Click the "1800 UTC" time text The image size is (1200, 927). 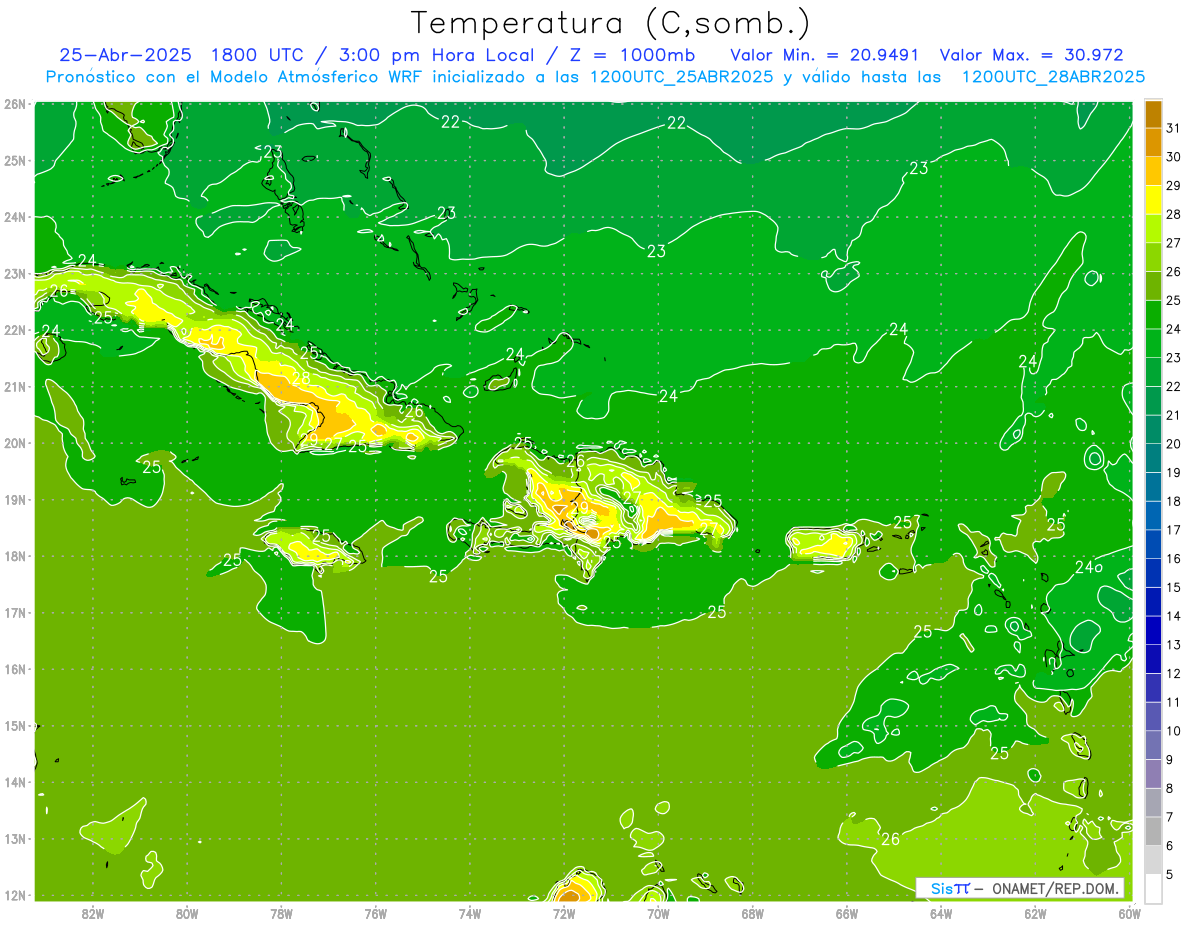[259, 55]
